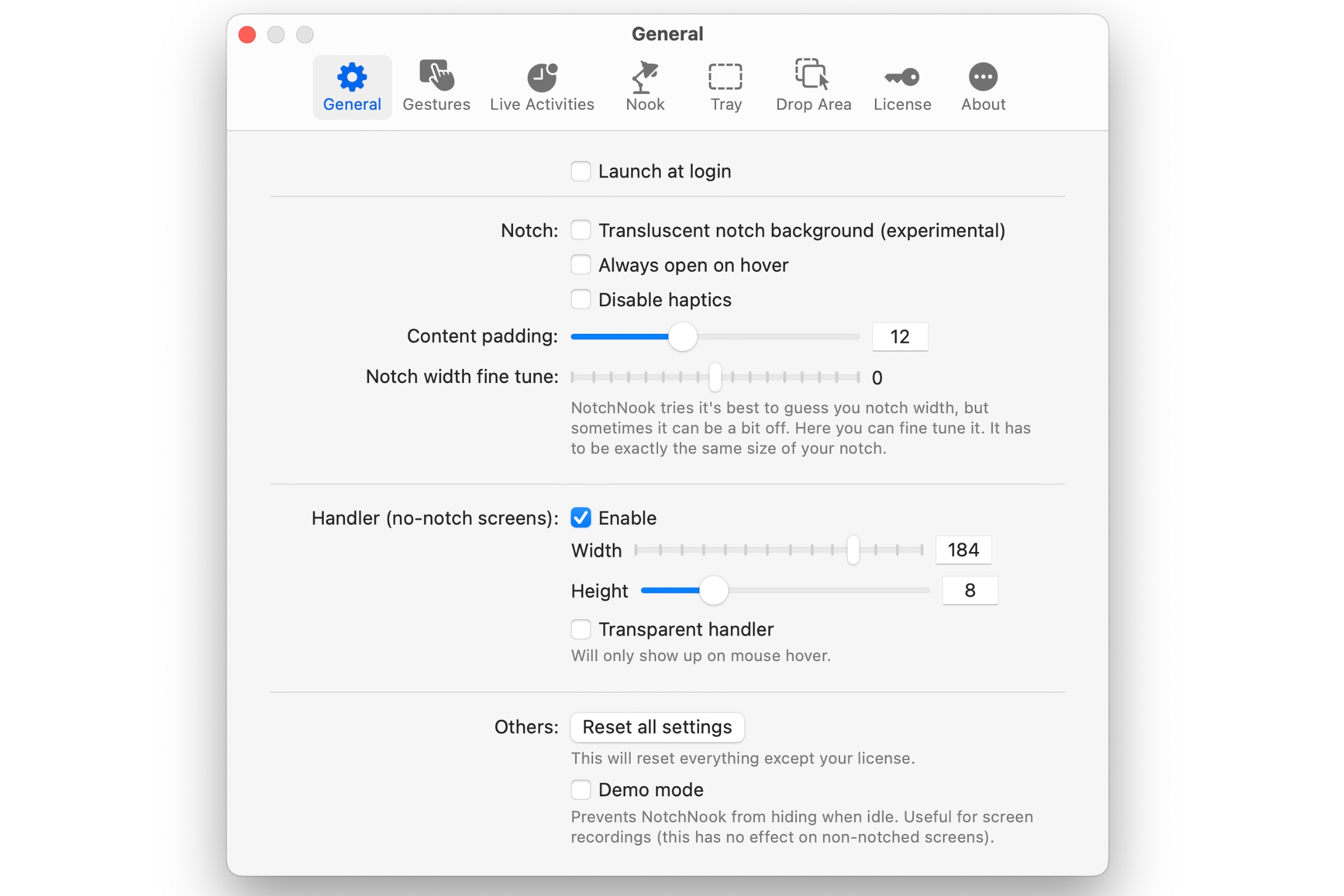Screen dimensions: 1344x896
Task: Toggle Translucent notch background checkbox
Action: (x=581, y=230)
